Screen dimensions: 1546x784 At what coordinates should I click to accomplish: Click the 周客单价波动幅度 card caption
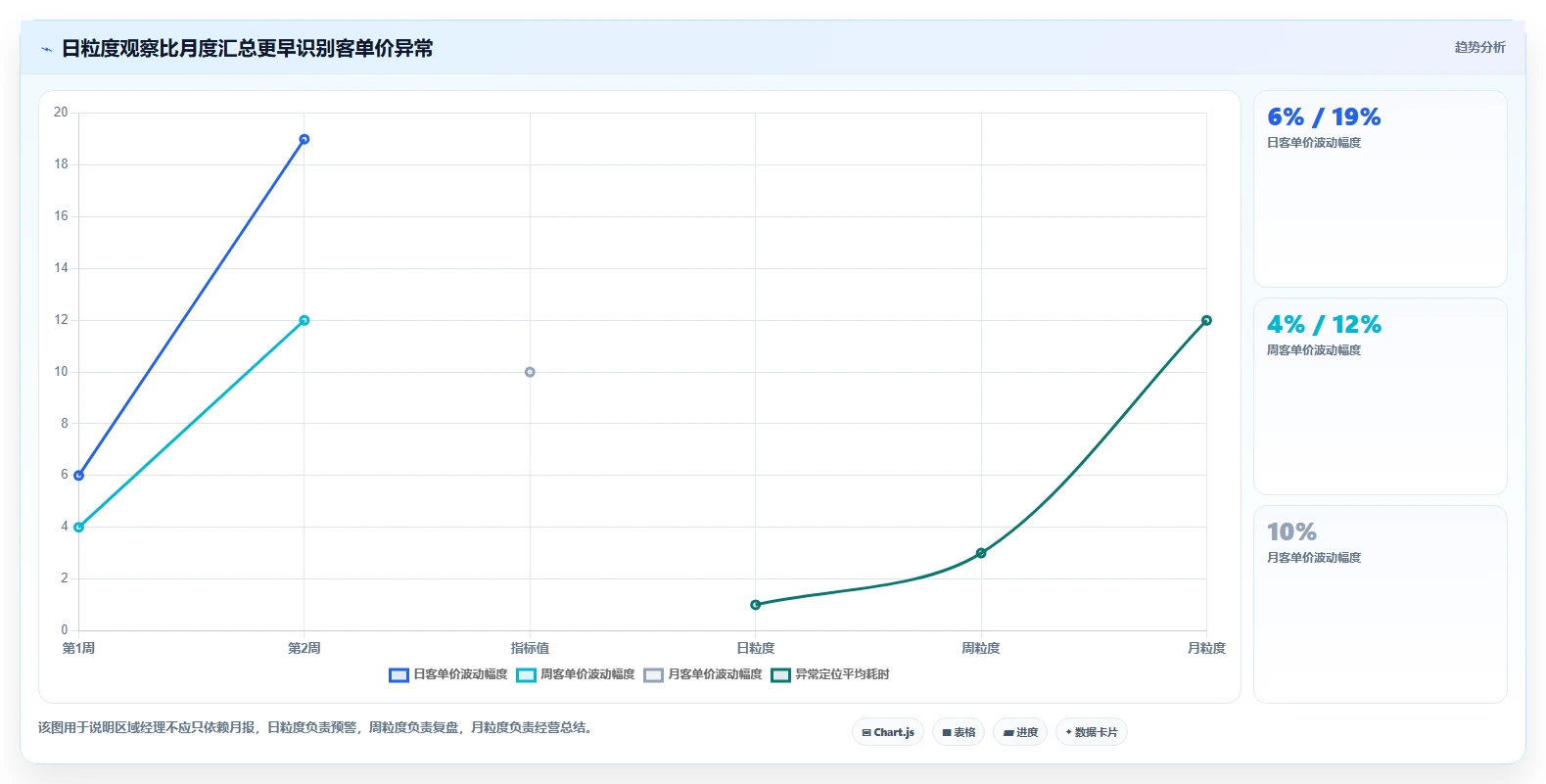1314,350
